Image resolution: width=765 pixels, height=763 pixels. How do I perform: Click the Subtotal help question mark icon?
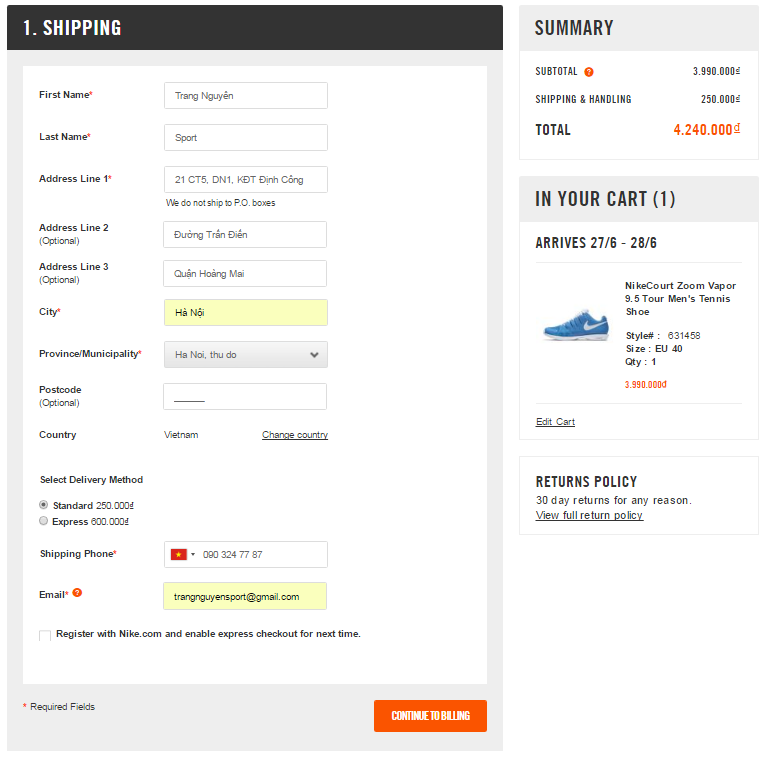pyautogui.click(x=589, y=72)
